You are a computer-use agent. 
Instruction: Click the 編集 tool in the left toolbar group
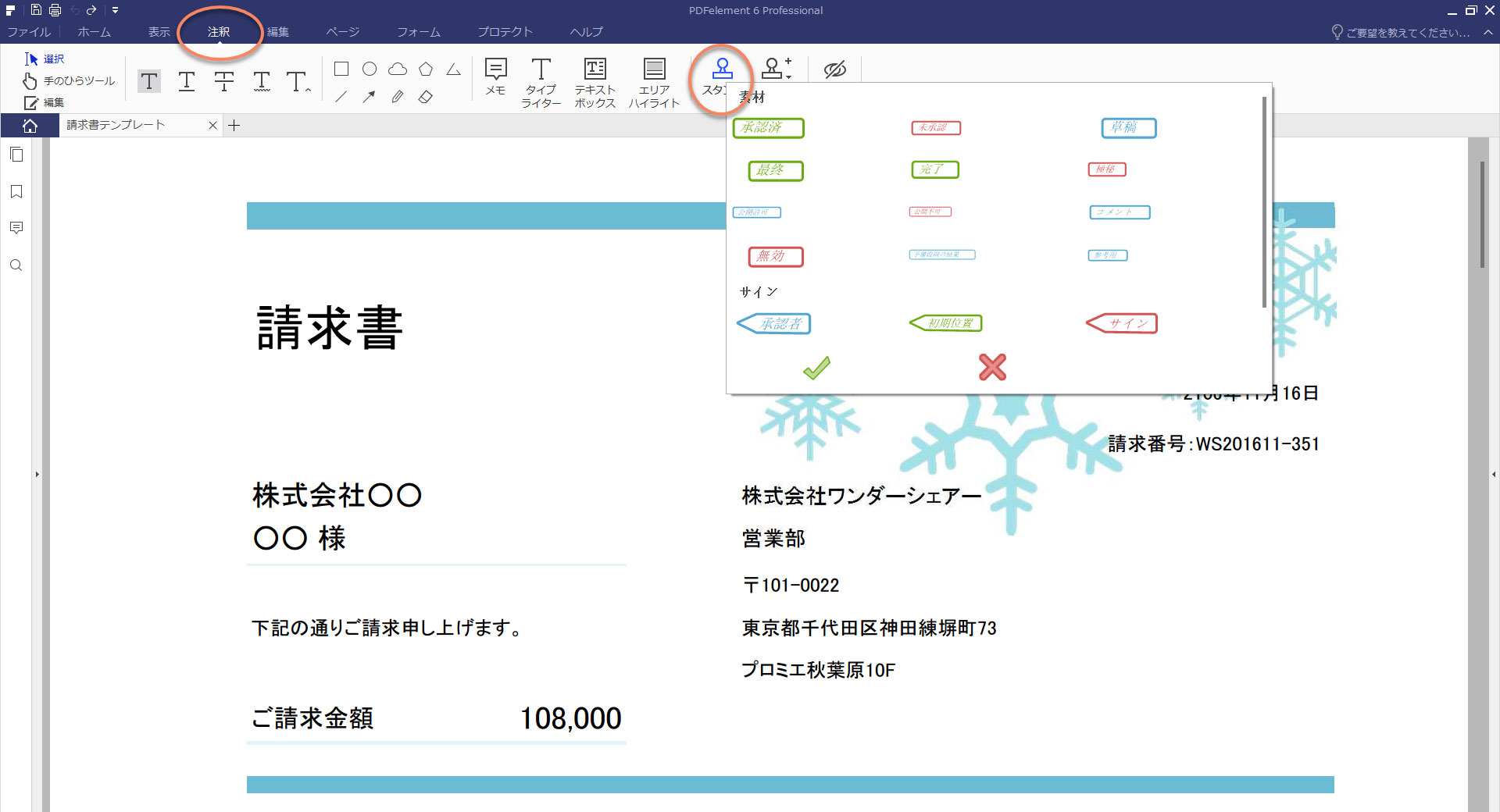coord(45,102)
